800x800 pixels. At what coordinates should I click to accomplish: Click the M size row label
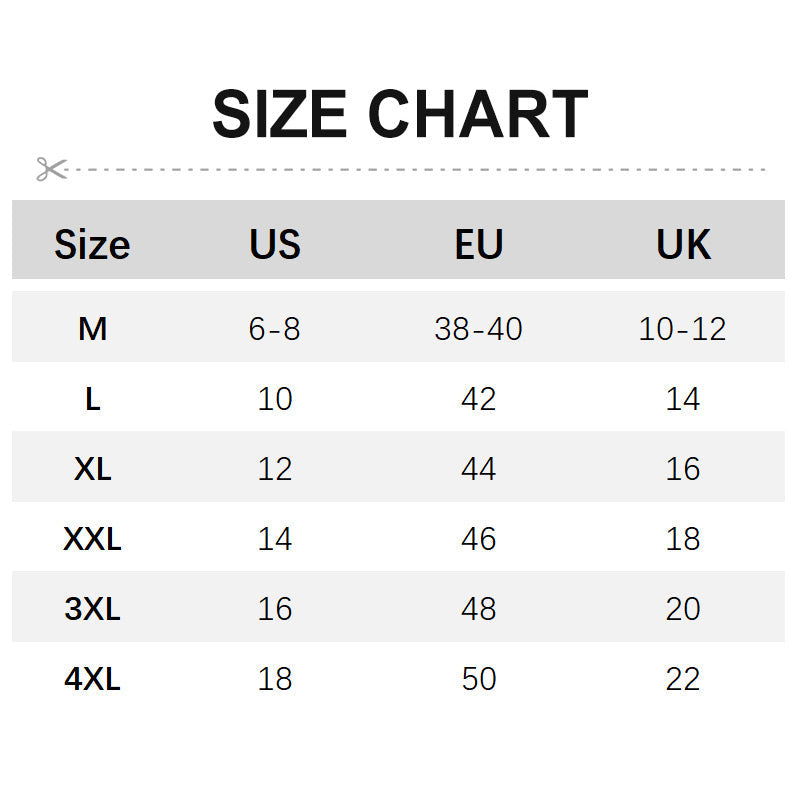[x=92, y=329]
